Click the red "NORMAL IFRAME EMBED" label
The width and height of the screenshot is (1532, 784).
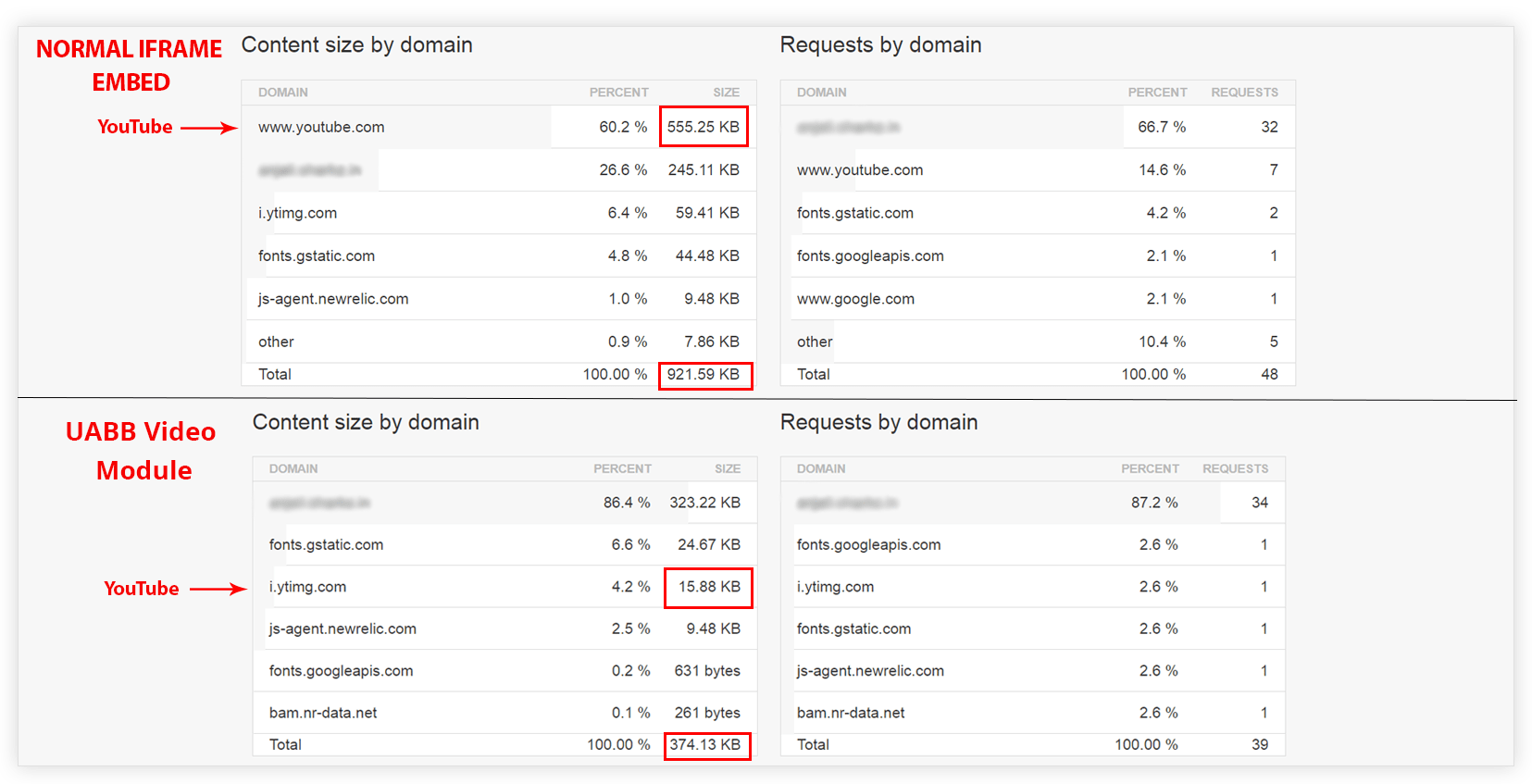(x=130, y=65)
